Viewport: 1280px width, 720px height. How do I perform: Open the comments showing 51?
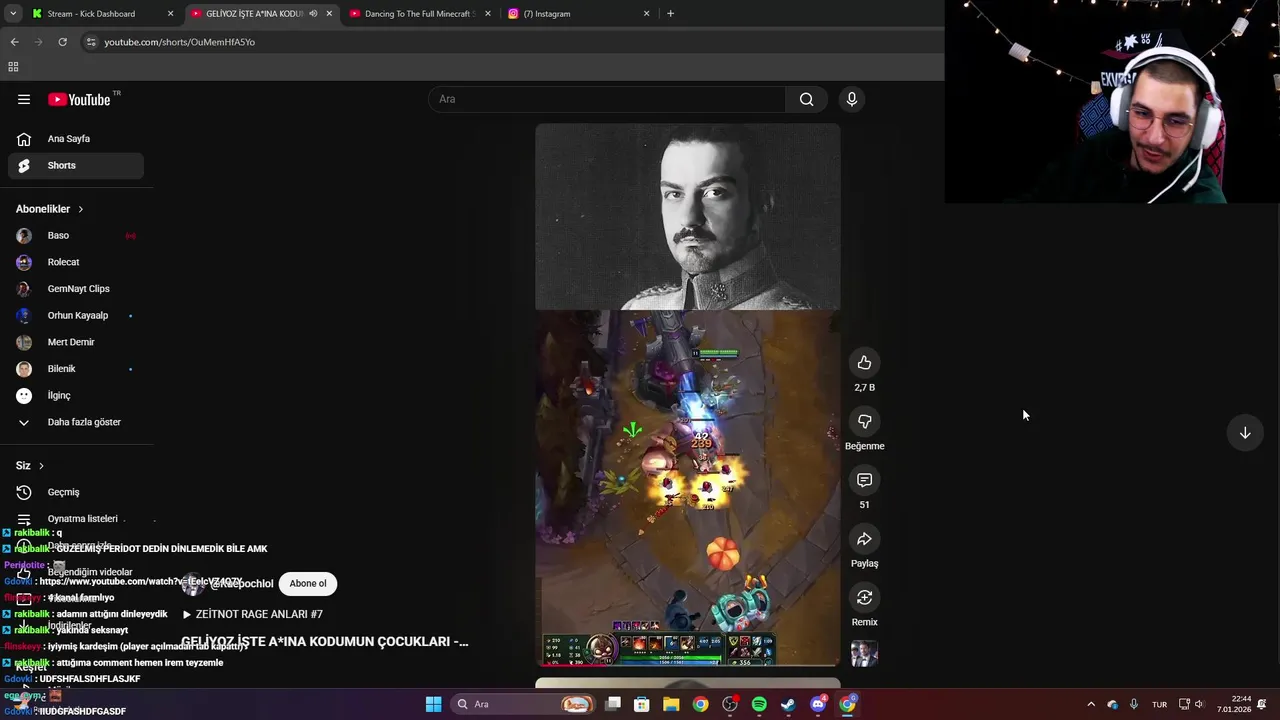(864, 481)
